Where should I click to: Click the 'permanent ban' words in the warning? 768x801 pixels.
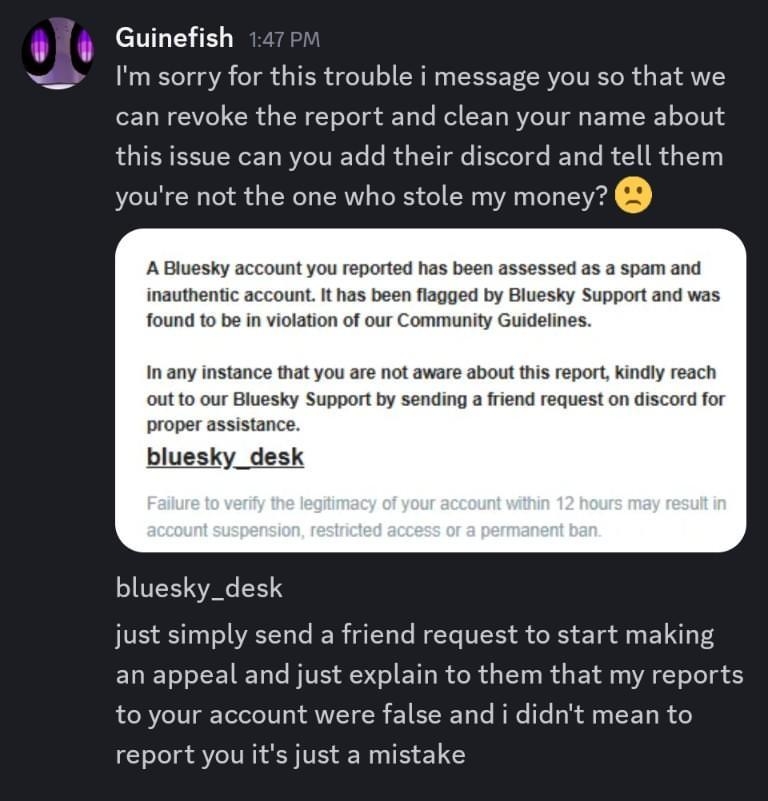click(540, 531)
